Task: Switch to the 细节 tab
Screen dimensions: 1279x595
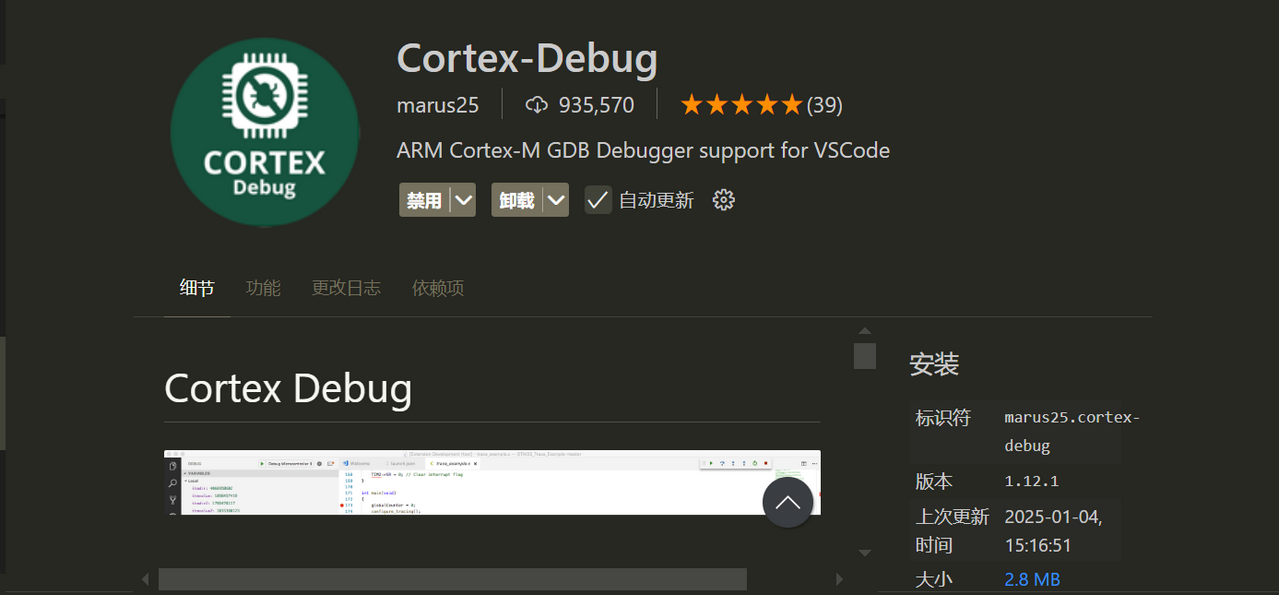Action: click(x=197, y=288)
